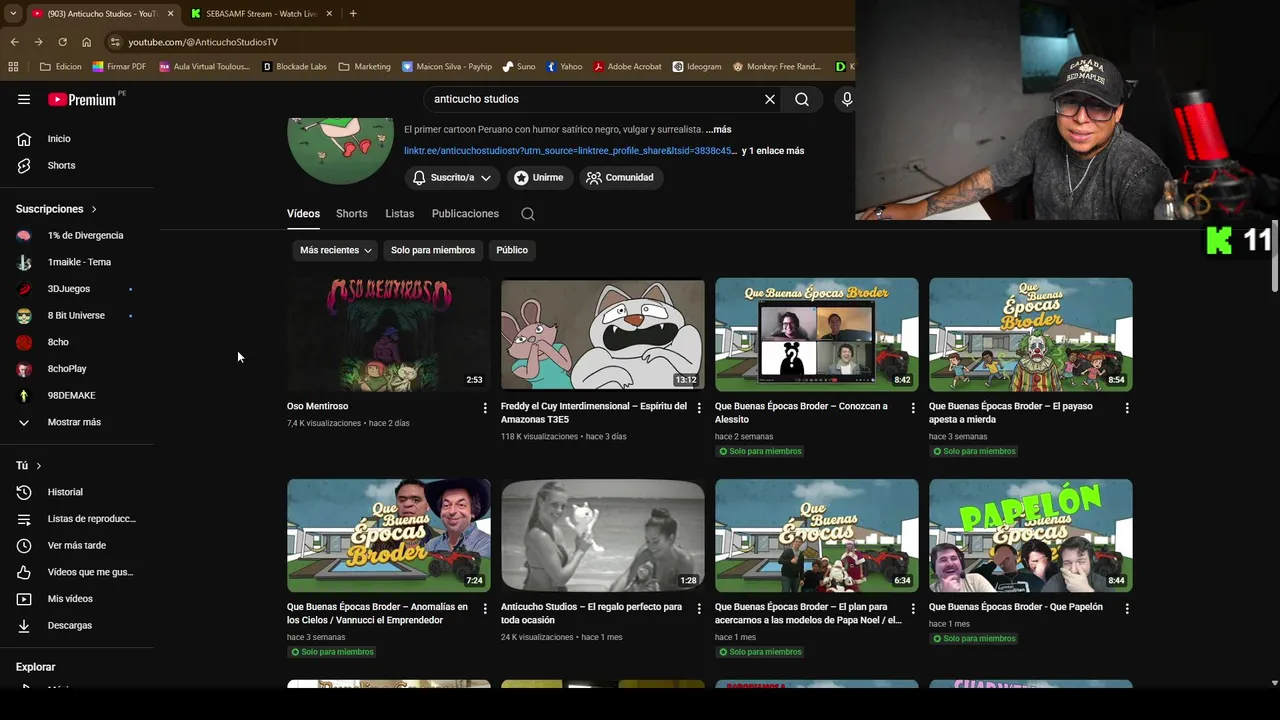
Task: Open the linktr.ee channel link
Action: (570, 151)
